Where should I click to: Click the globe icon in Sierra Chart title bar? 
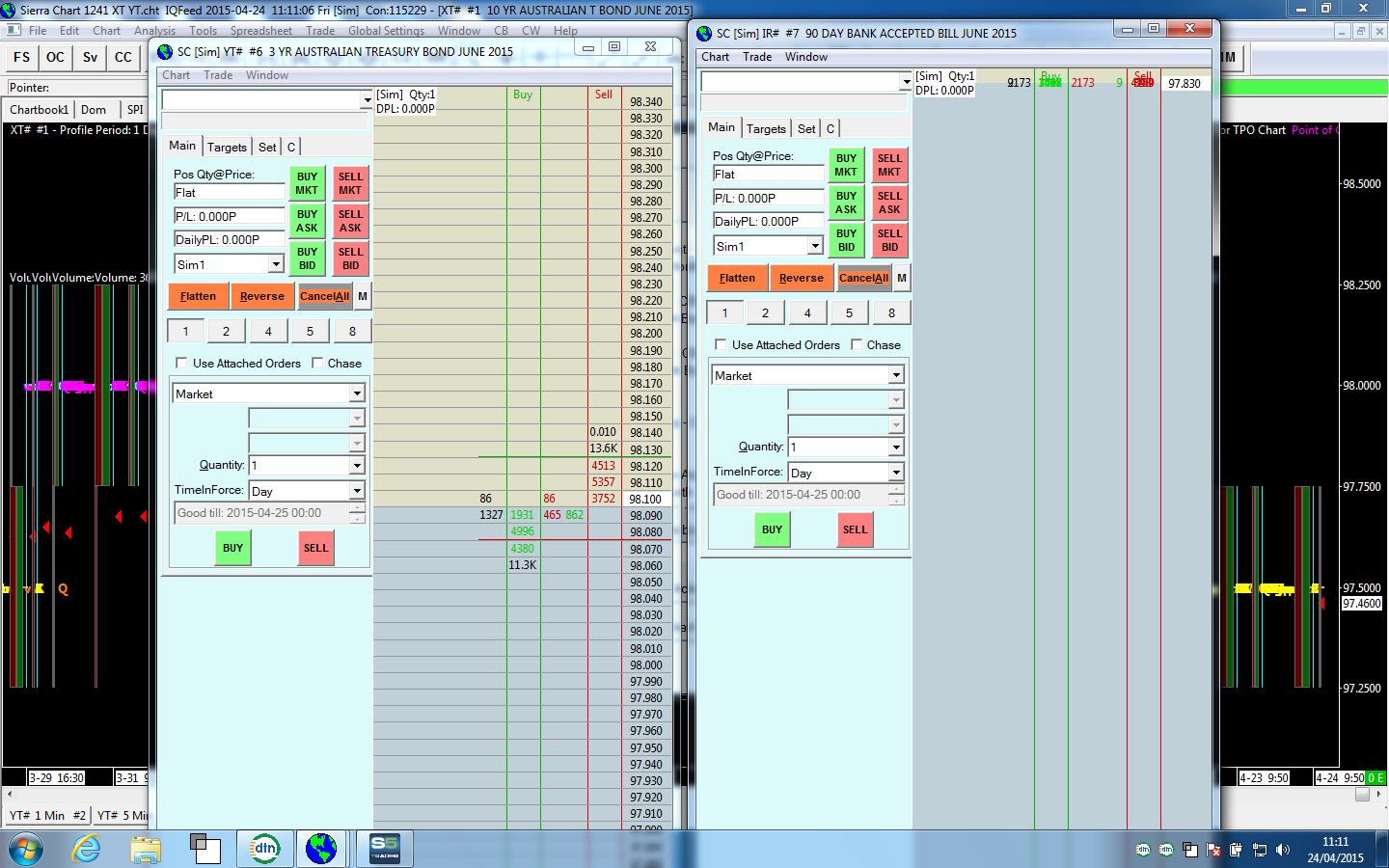(x=9, y=10)
